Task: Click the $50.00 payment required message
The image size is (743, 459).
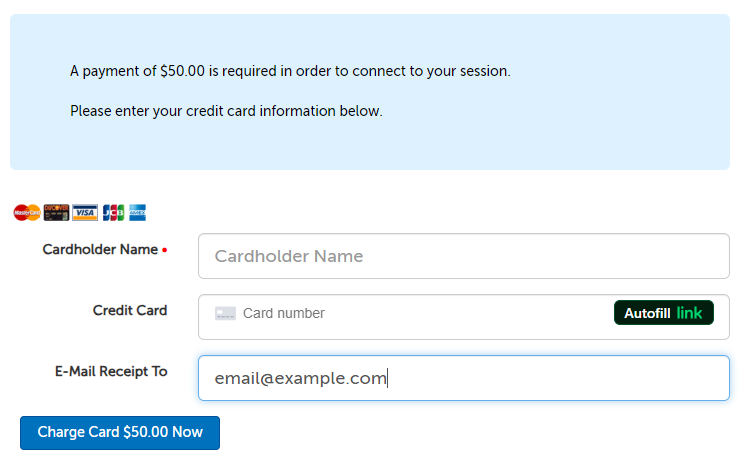Action: coord(290,71)
